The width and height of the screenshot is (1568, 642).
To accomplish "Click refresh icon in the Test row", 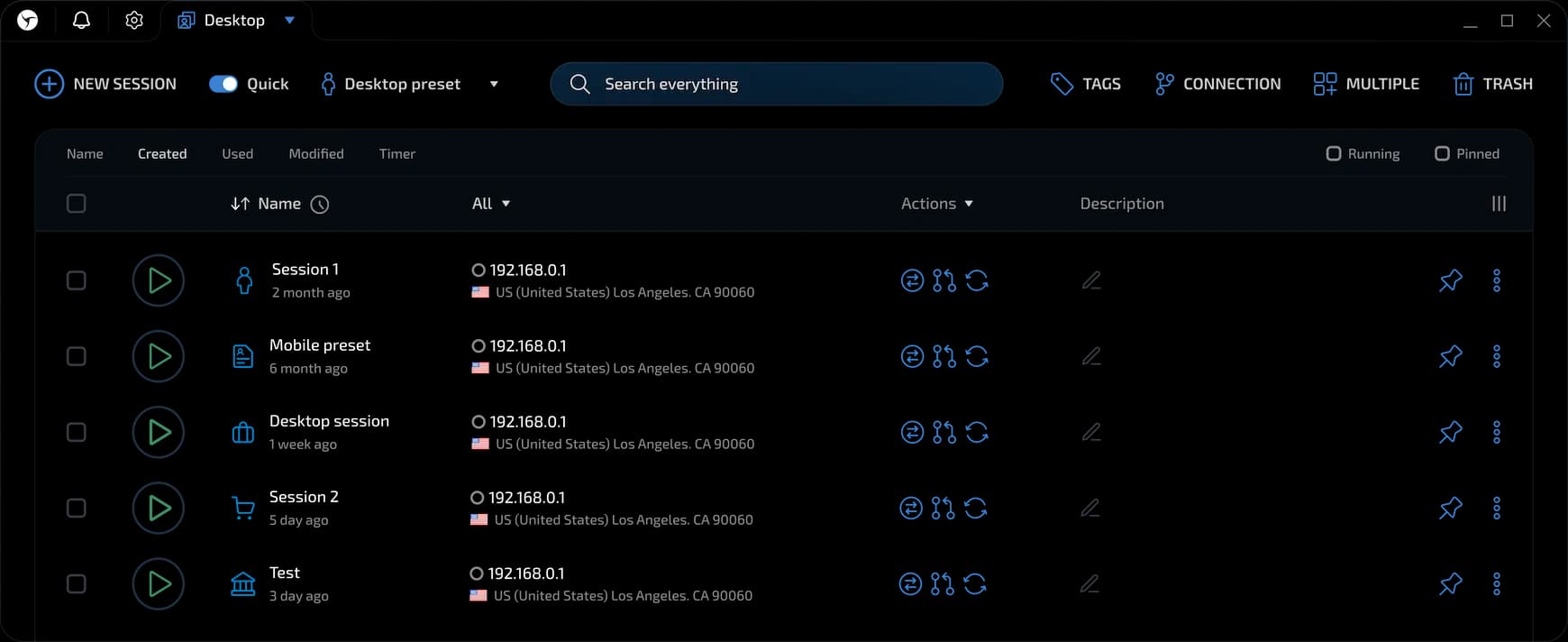I will tap(975, 583).
